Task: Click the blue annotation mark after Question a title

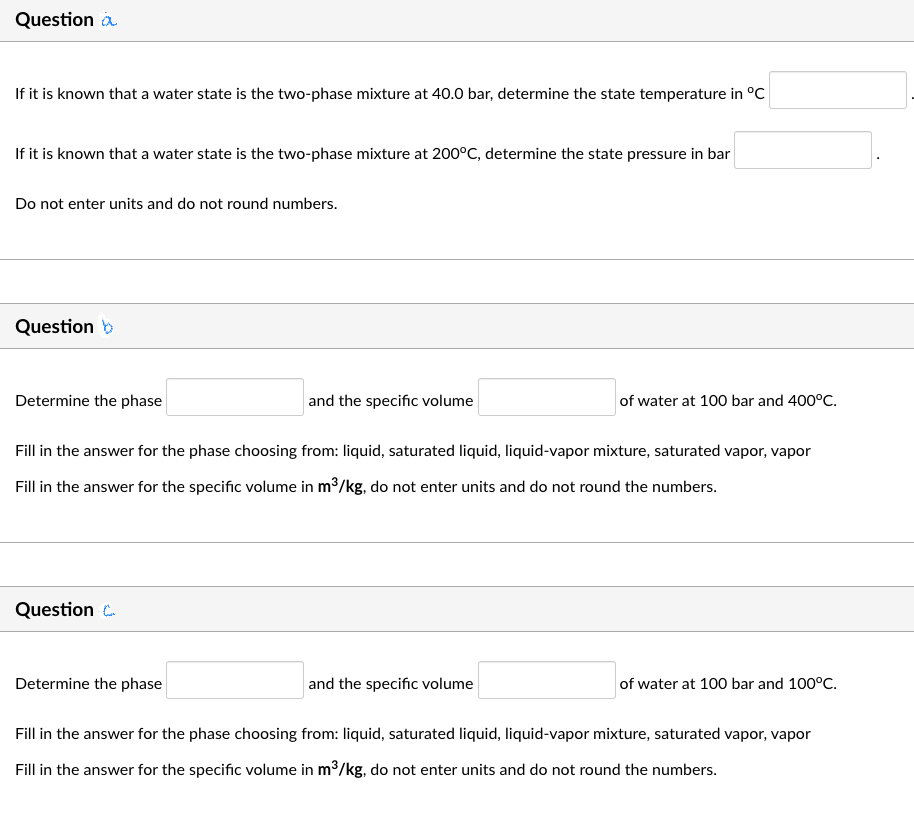Action: click(x=108, y=19)
